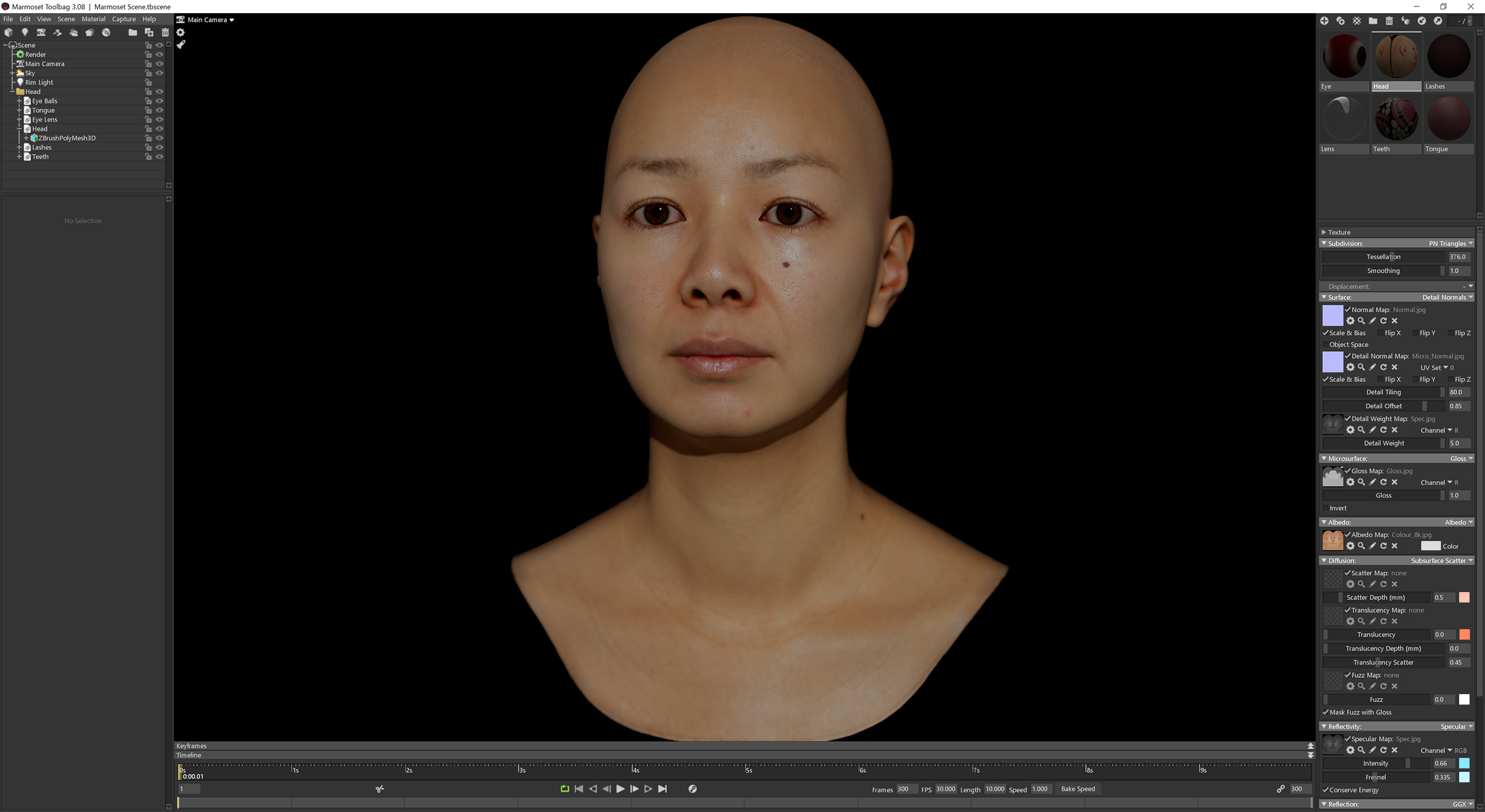Toggle visibility of the Lashes object
The width and height of the screenshot is (1485, 812).
[160, 147]
